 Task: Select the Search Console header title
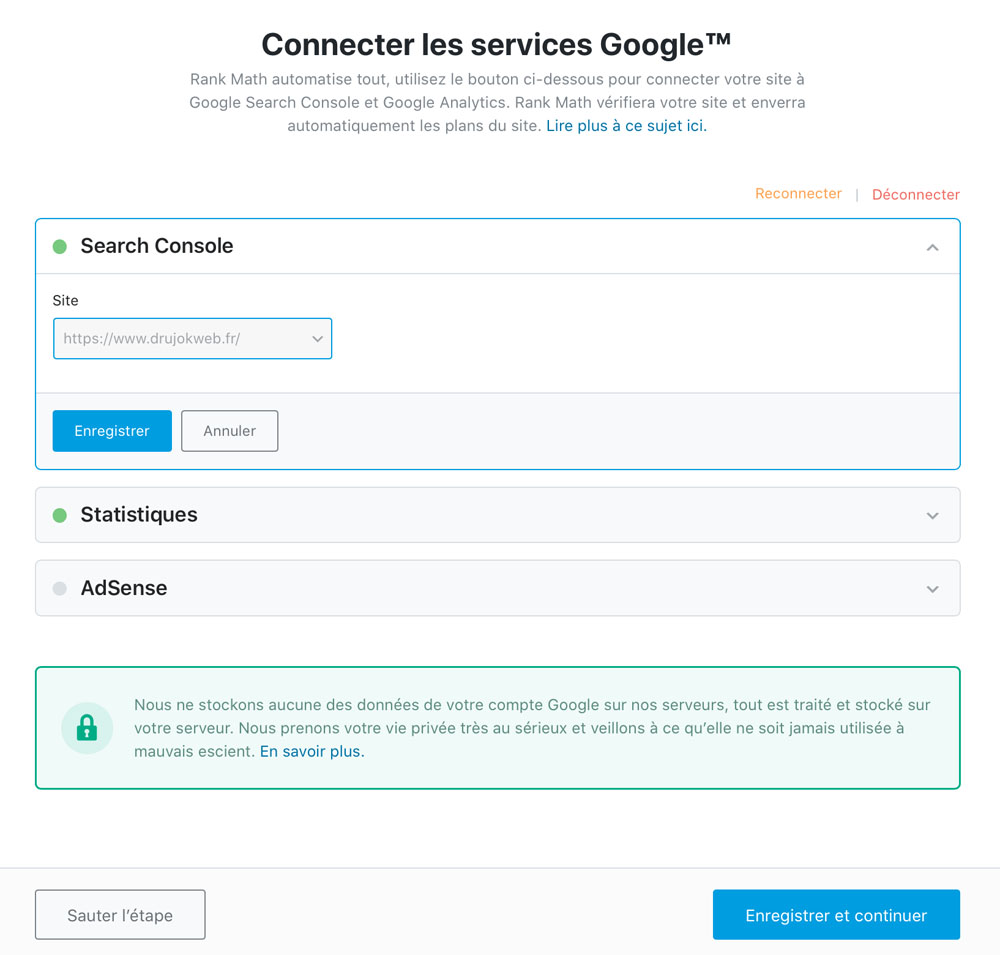click(x=157, y=246)
